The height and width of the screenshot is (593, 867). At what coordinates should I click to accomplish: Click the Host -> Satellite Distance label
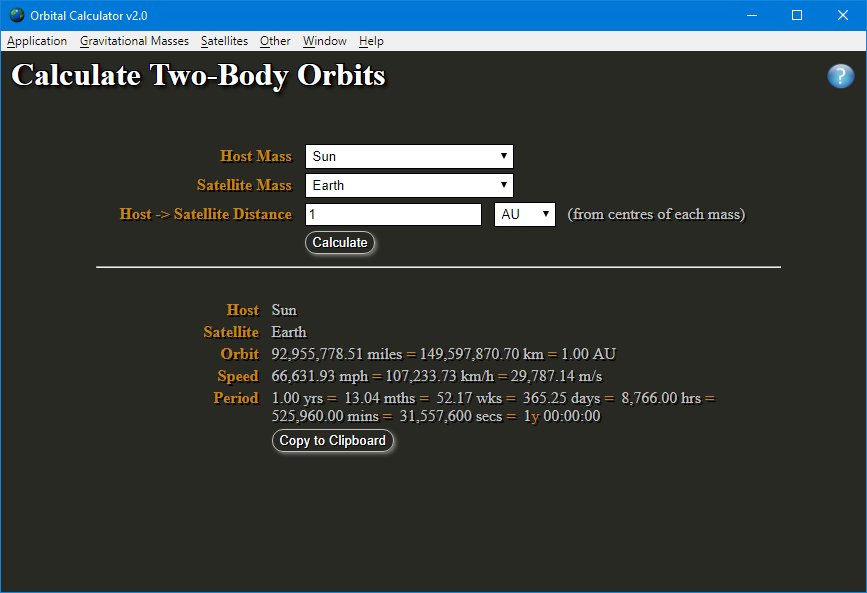206,214
